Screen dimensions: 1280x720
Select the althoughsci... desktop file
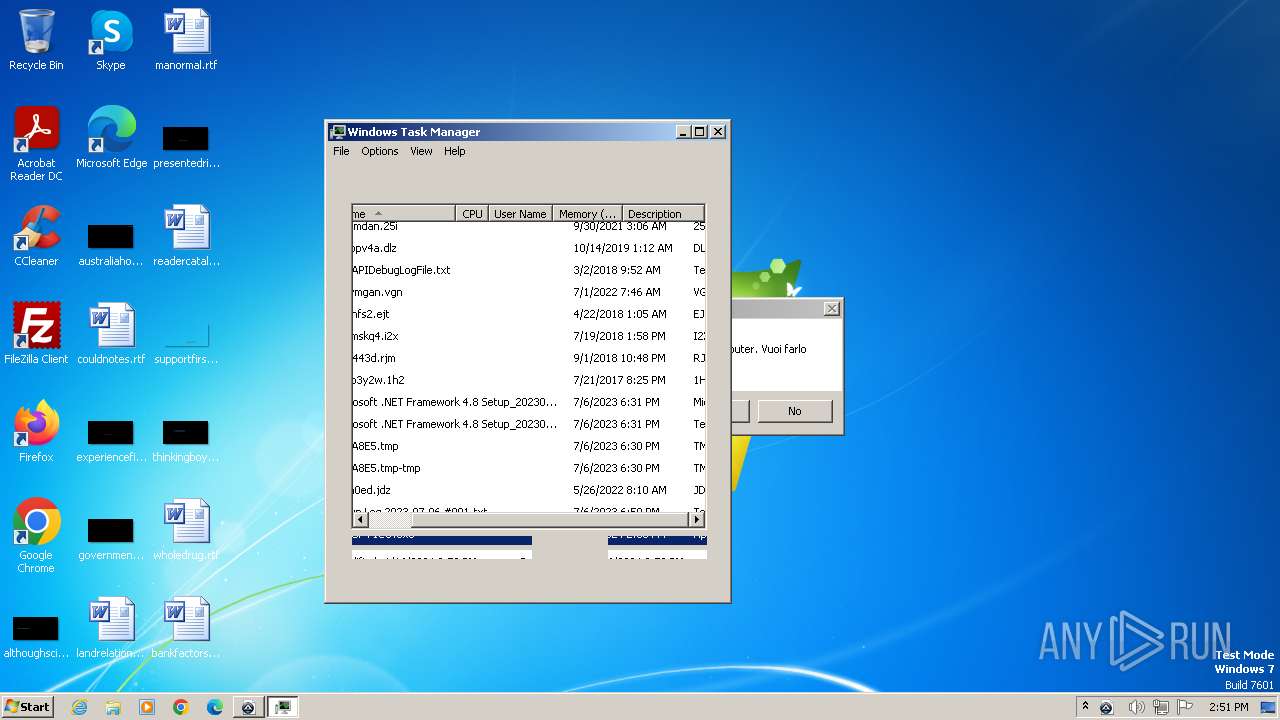tap(36, 636)
